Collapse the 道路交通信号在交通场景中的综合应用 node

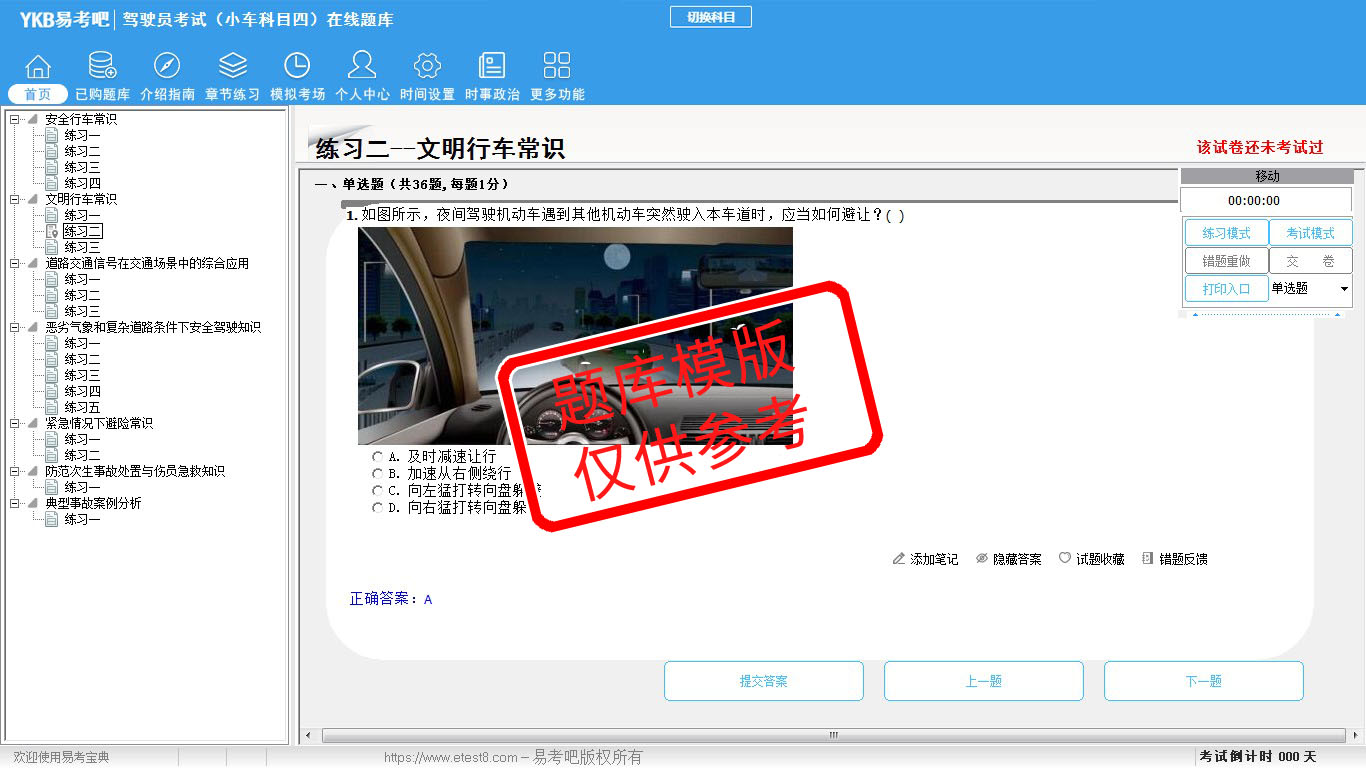[x=15, y=264]
